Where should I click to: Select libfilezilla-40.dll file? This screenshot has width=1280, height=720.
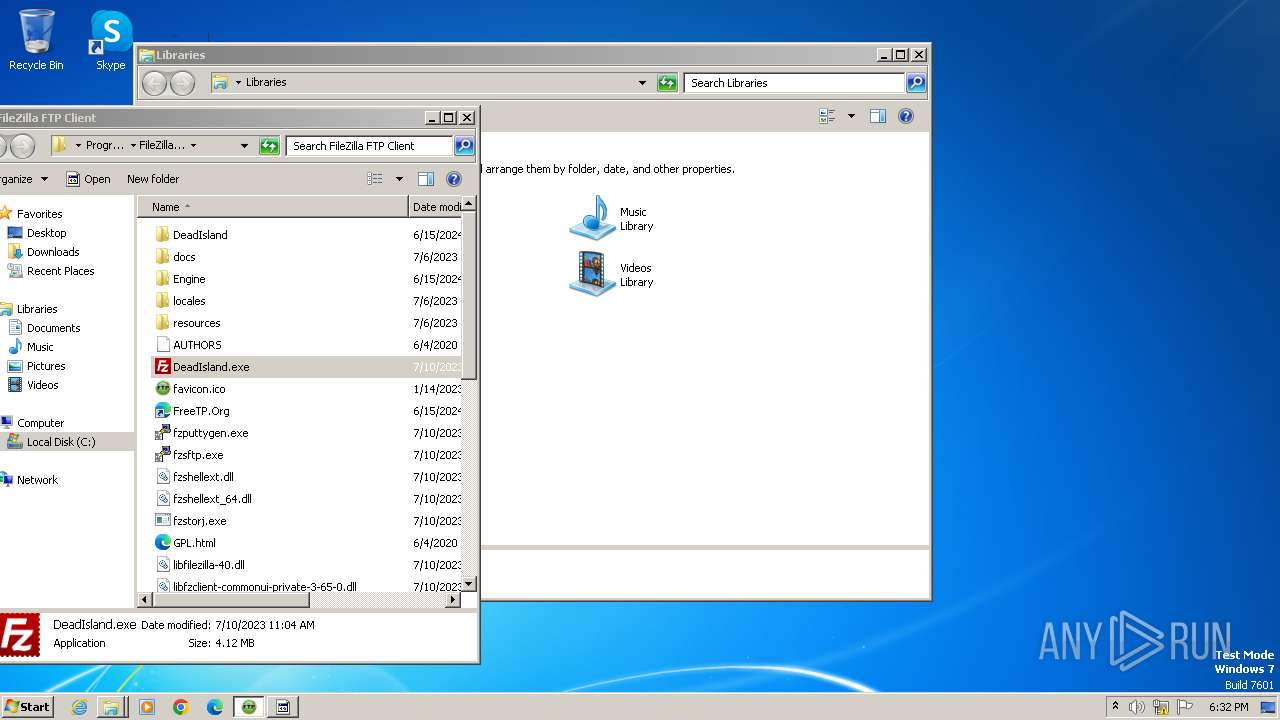tap(208, 565)
